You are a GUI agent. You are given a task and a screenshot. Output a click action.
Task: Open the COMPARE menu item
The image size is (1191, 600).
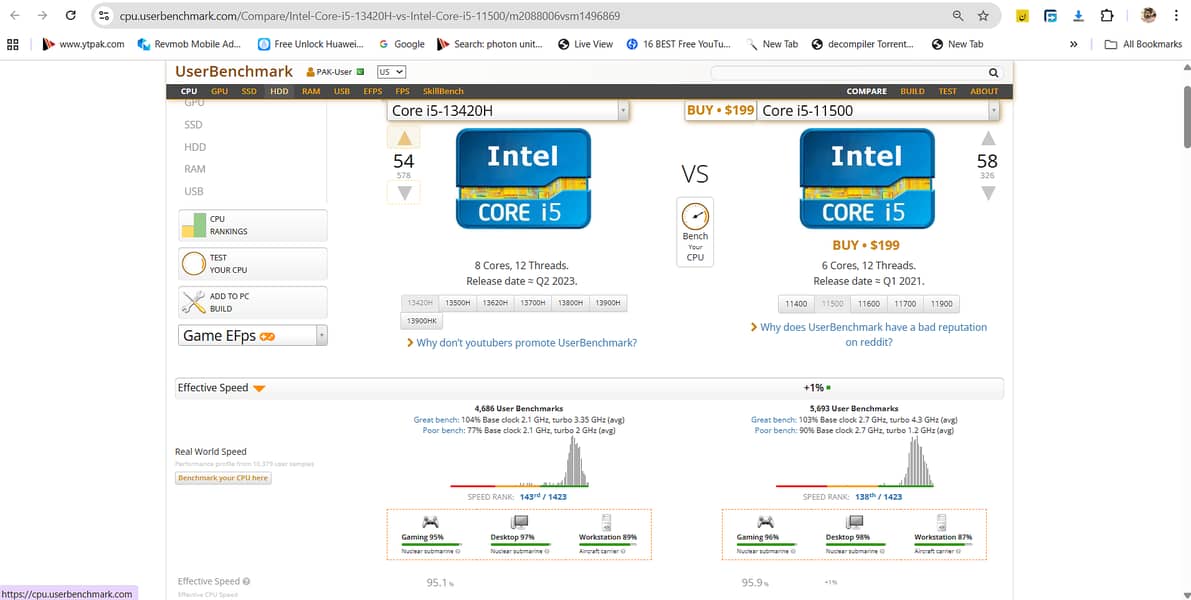[866, 91]
